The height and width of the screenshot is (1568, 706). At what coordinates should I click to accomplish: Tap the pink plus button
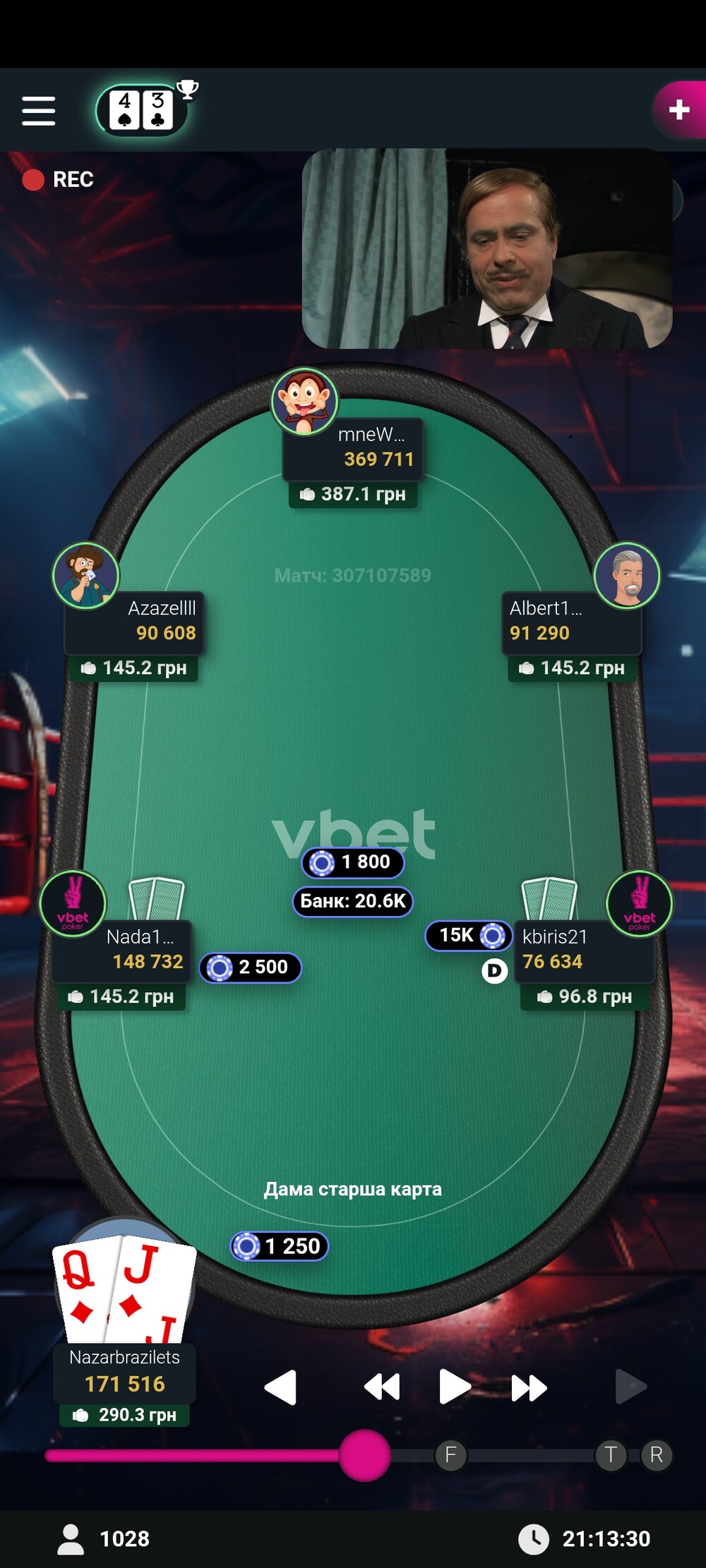click(678, 109)
